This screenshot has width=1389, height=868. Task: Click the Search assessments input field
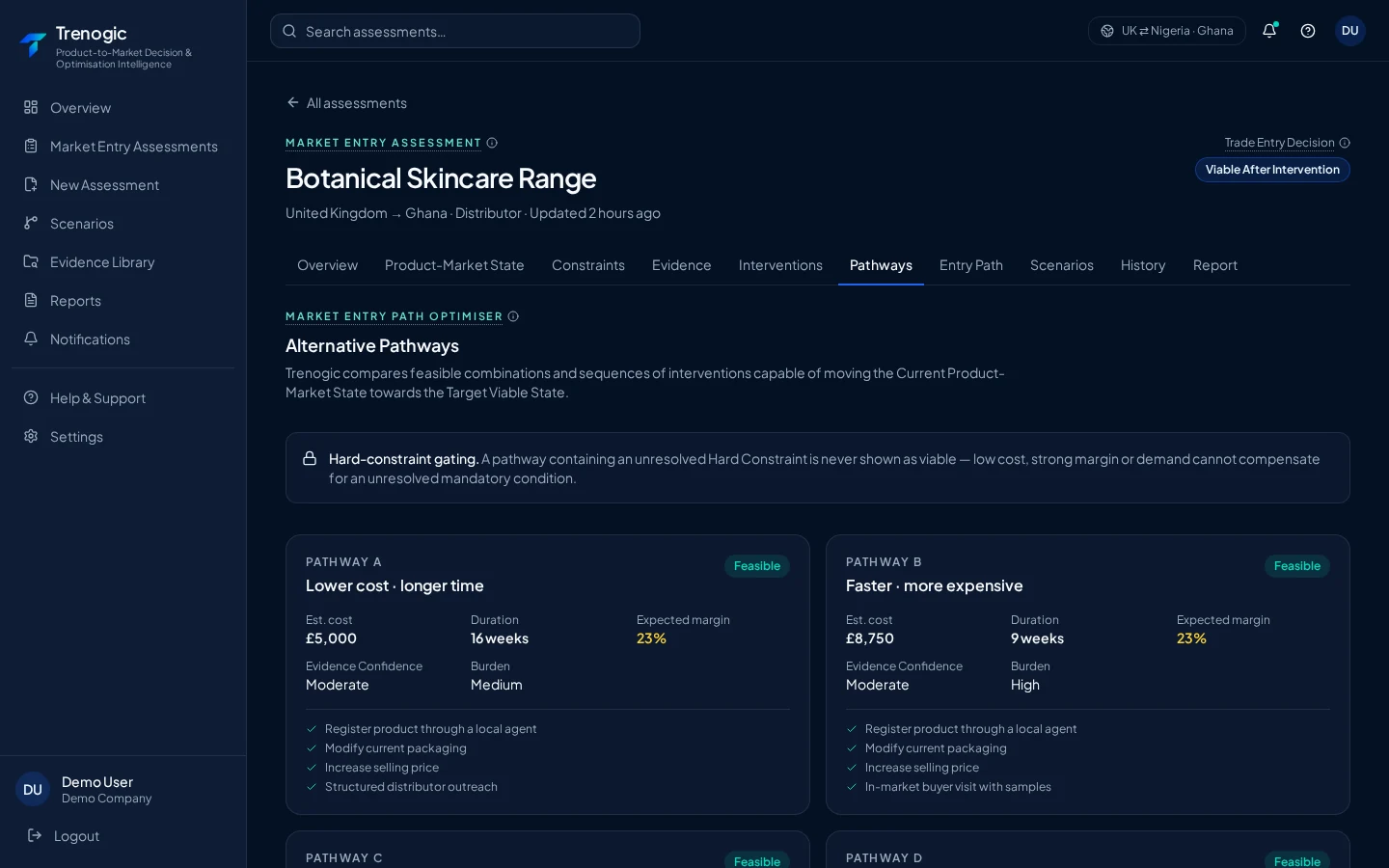click(x=455, y=31)
